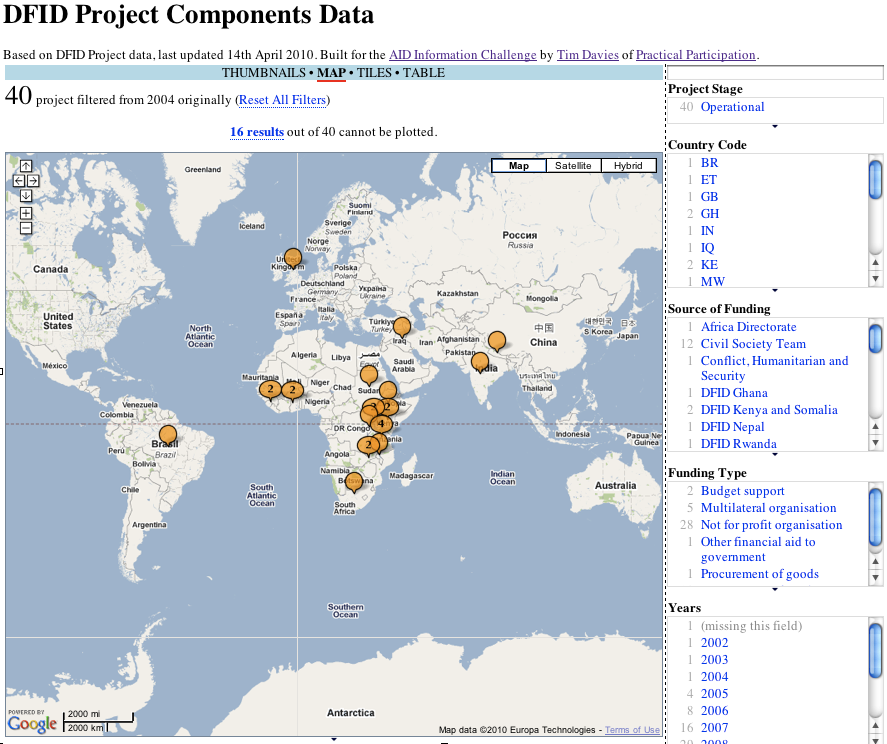
Task: Select the standard Map view type
Action: click(518, 166)
